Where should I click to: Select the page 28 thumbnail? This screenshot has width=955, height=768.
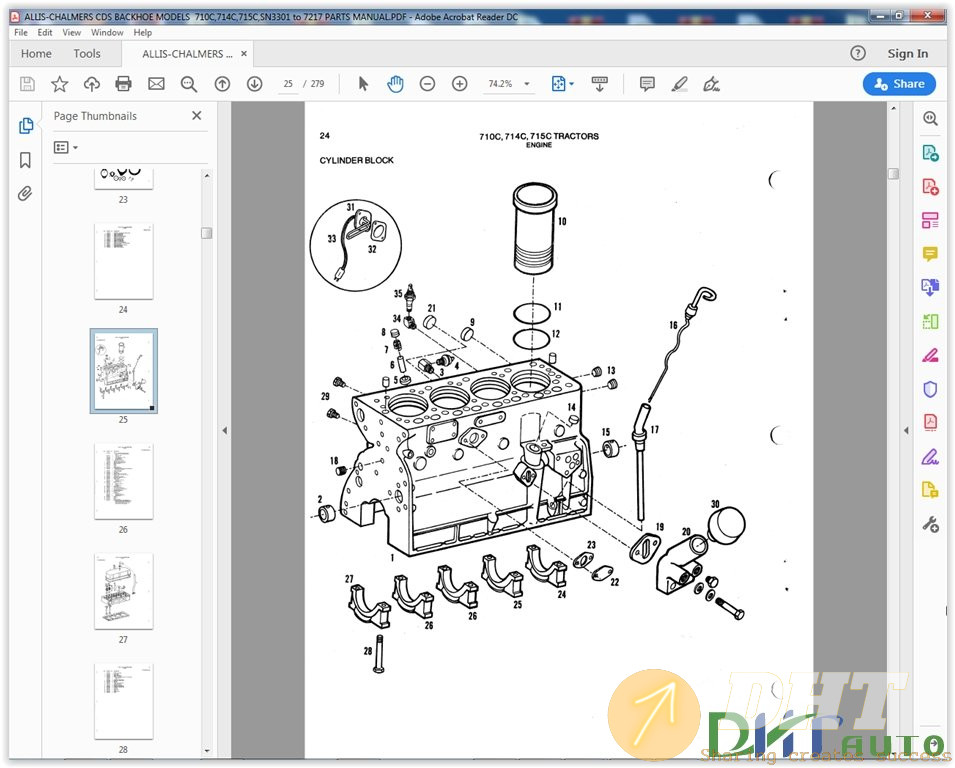click(x=124, y=701)
